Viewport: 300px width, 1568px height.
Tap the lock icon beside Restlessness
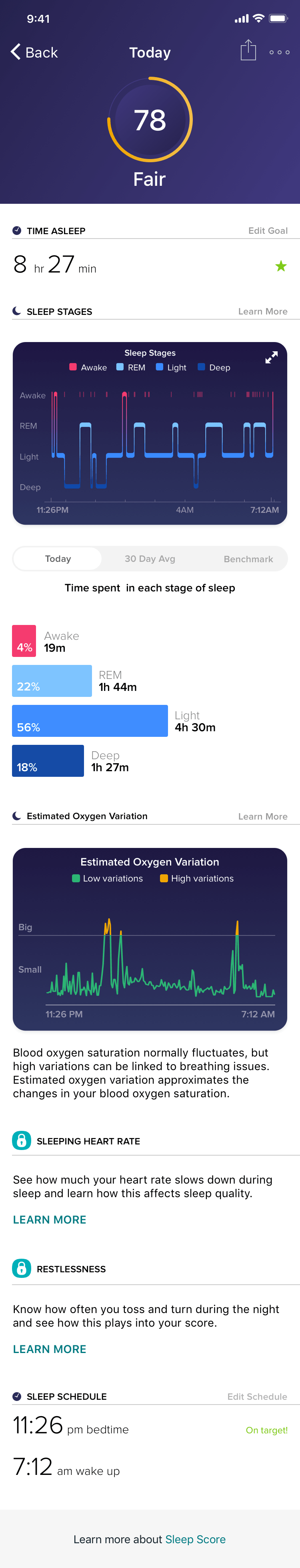pyautogui.click(x=21, y=1268)
